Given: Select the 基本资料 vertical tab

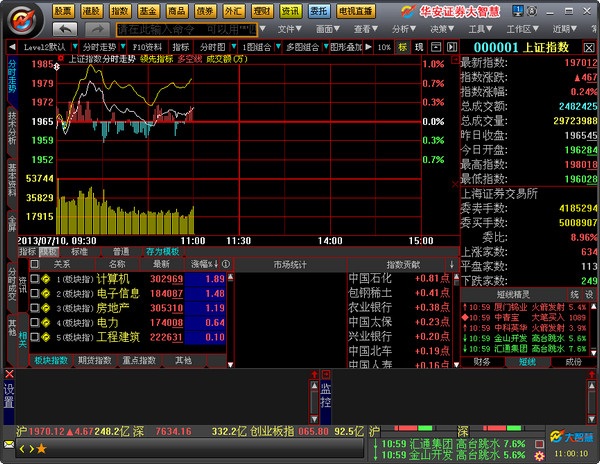Looking at the screenshot, I should tap(12, 180).
